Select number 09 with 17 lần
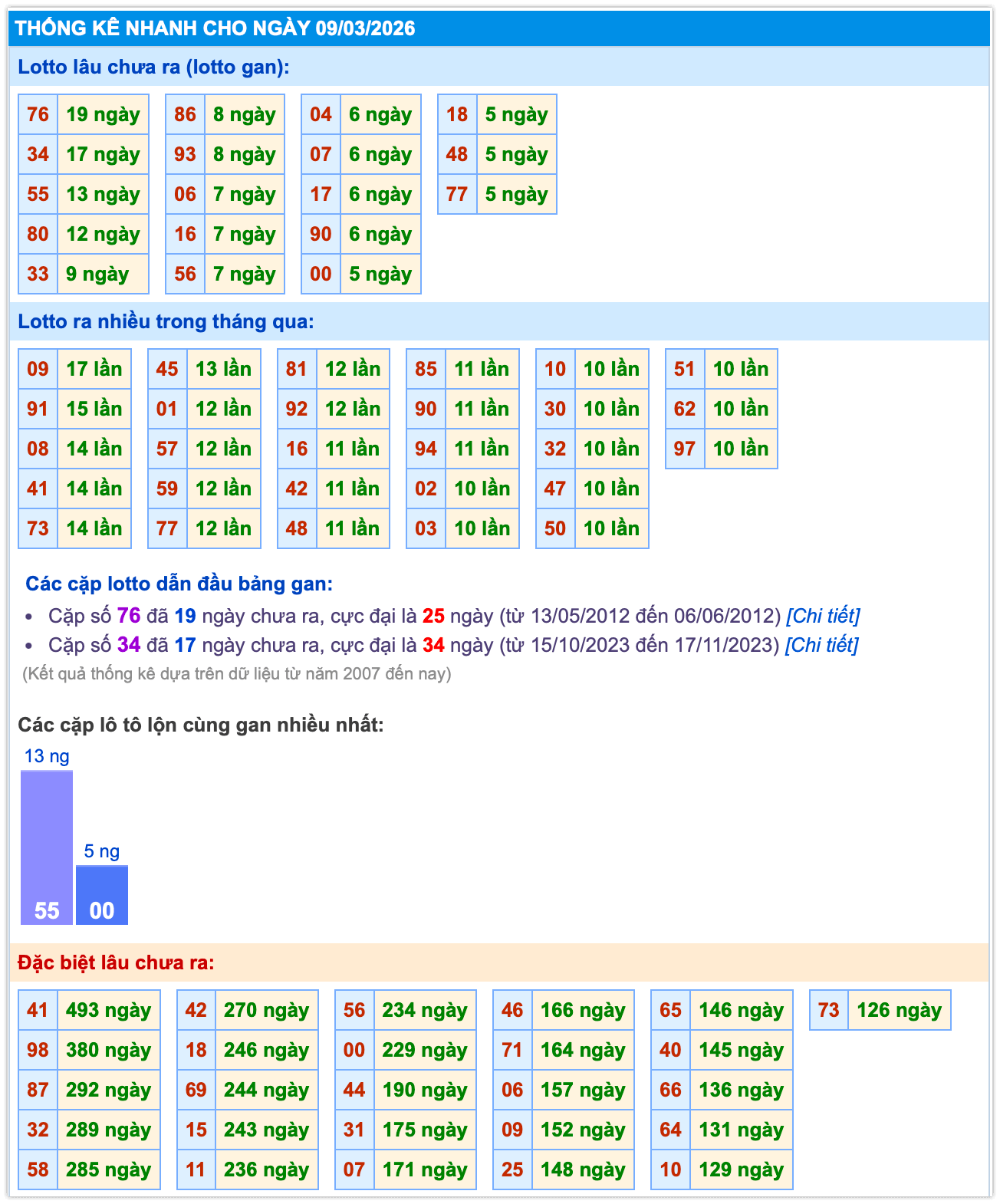The width and height of the screenshot is (1000, 1204). [38, 370]
